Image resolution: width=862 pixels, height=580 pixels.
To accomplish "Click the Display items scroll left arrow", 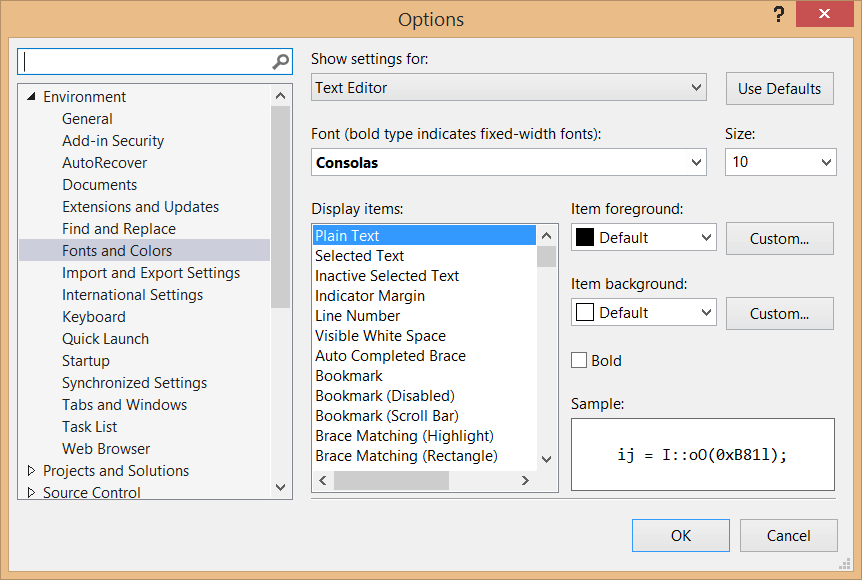I will 323,480.
